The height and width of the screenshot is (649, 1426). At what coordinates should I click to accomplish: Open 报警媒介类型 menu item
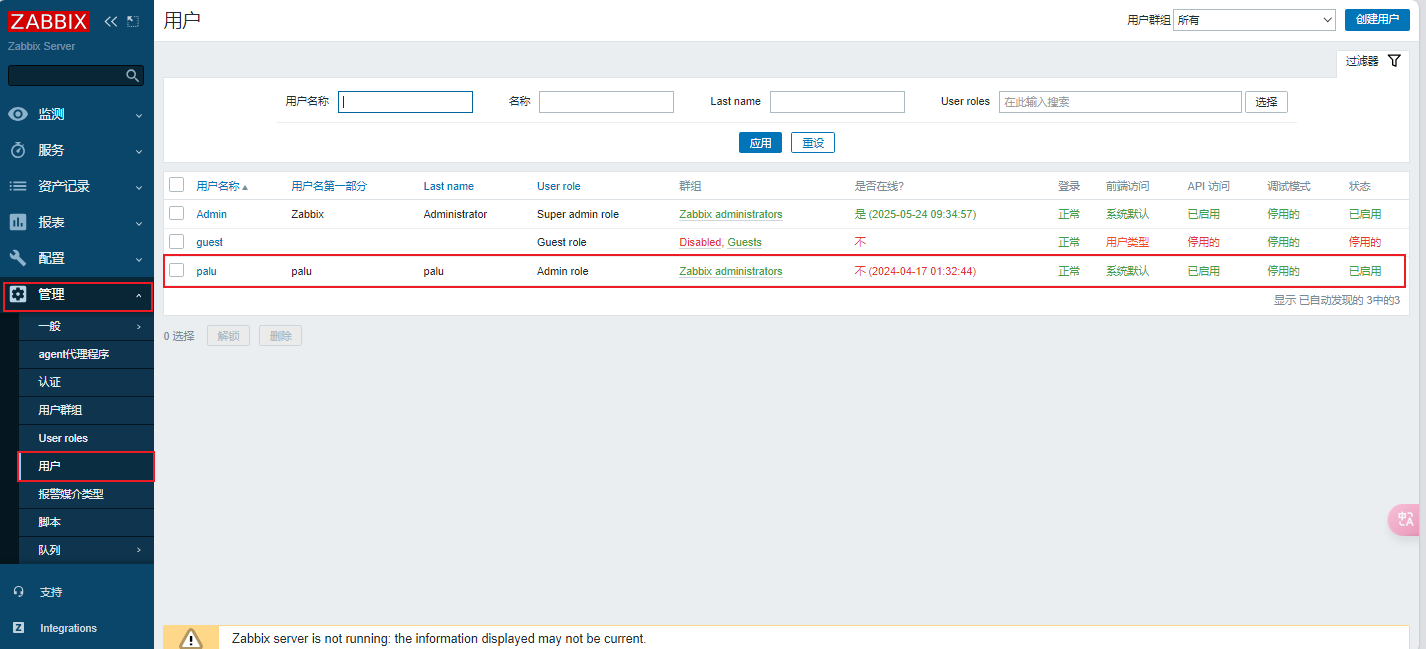tap(86, 494)
